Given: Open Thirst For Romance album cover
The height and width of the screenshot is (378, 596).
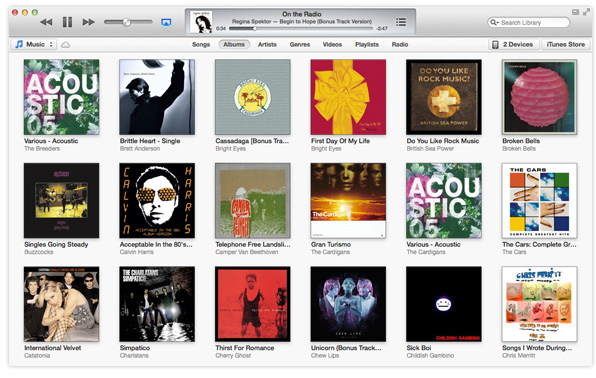Looking at the screenshot, I should coord(253,304).
